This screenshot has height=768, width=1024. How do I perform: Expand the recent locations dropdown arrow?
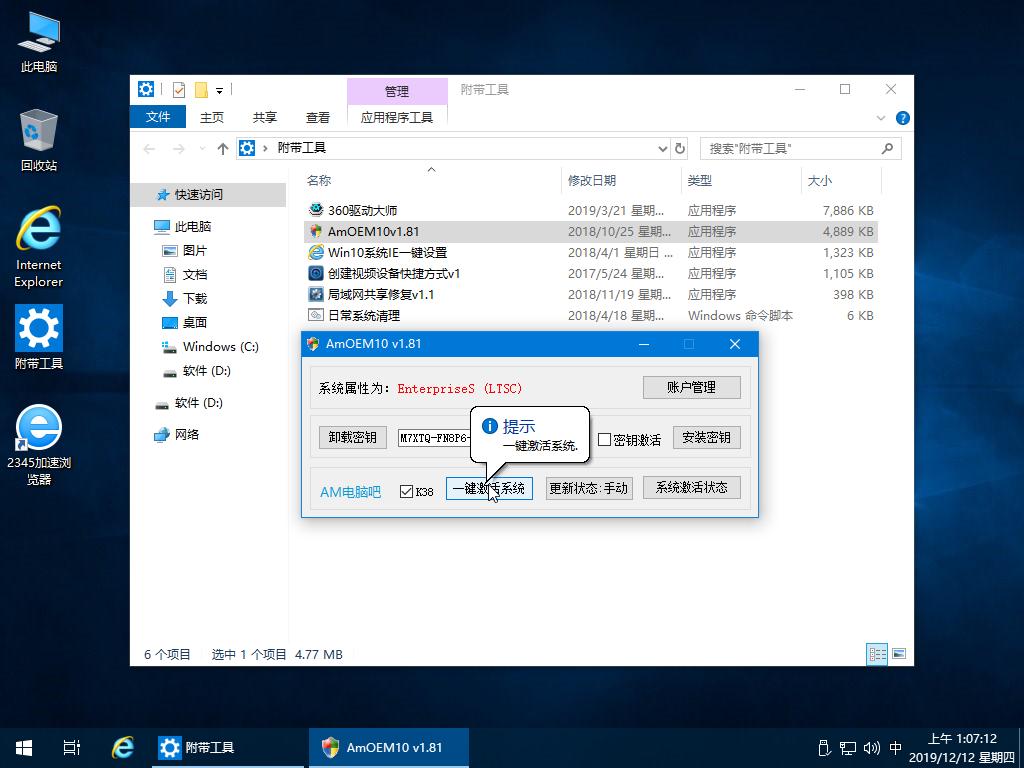tap(202, 149)
